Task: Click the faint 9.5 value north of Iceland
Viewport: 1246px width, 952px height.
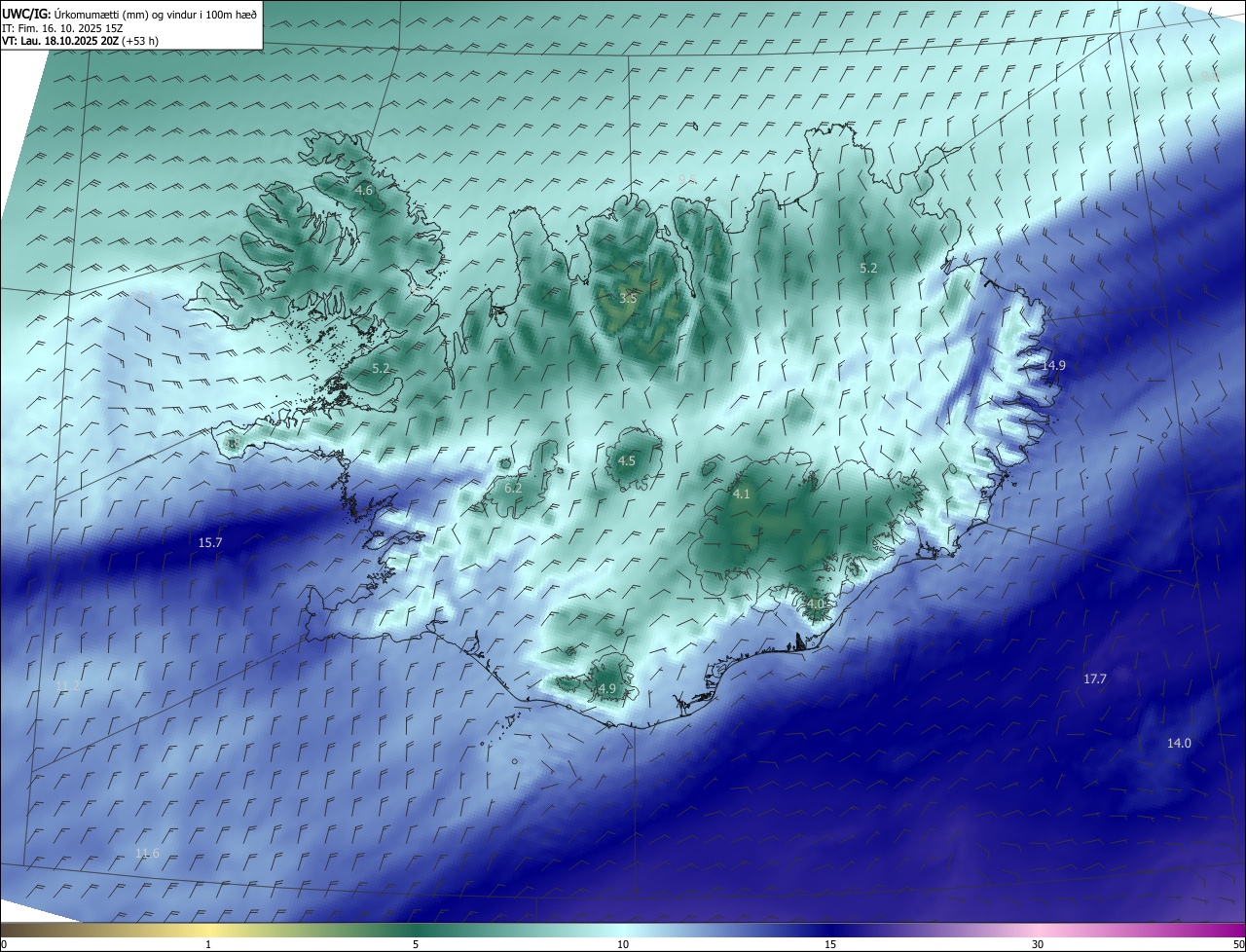Action: pos(687,179)
